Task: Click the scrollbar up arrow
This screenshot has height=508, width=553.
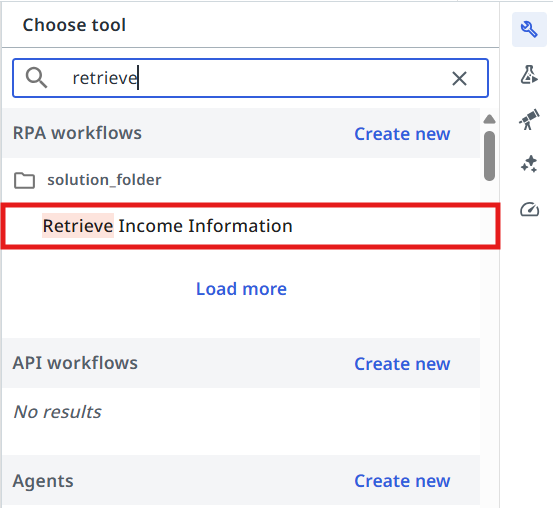Action: click(489, 119)
